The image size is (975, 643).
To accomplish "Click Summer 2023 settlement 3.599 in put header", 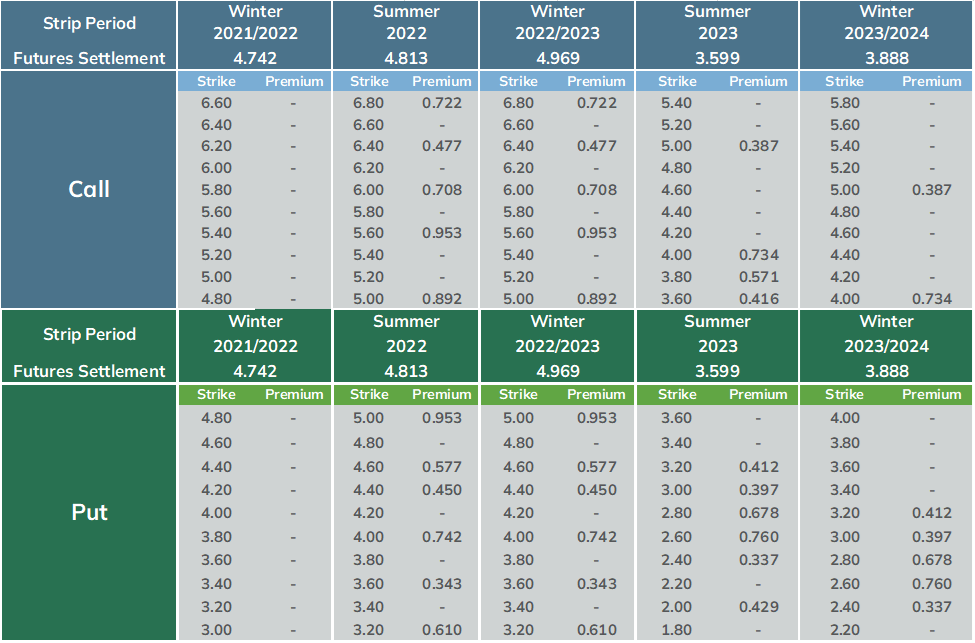I will click(717, 371).
